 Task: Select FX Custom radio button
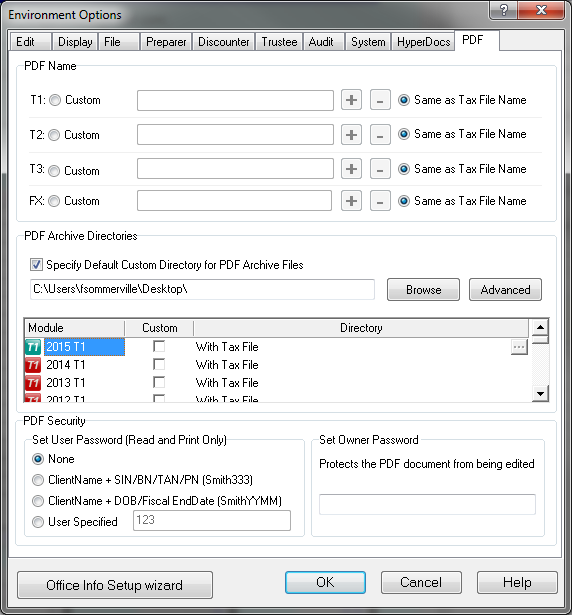tap(54, 201)
